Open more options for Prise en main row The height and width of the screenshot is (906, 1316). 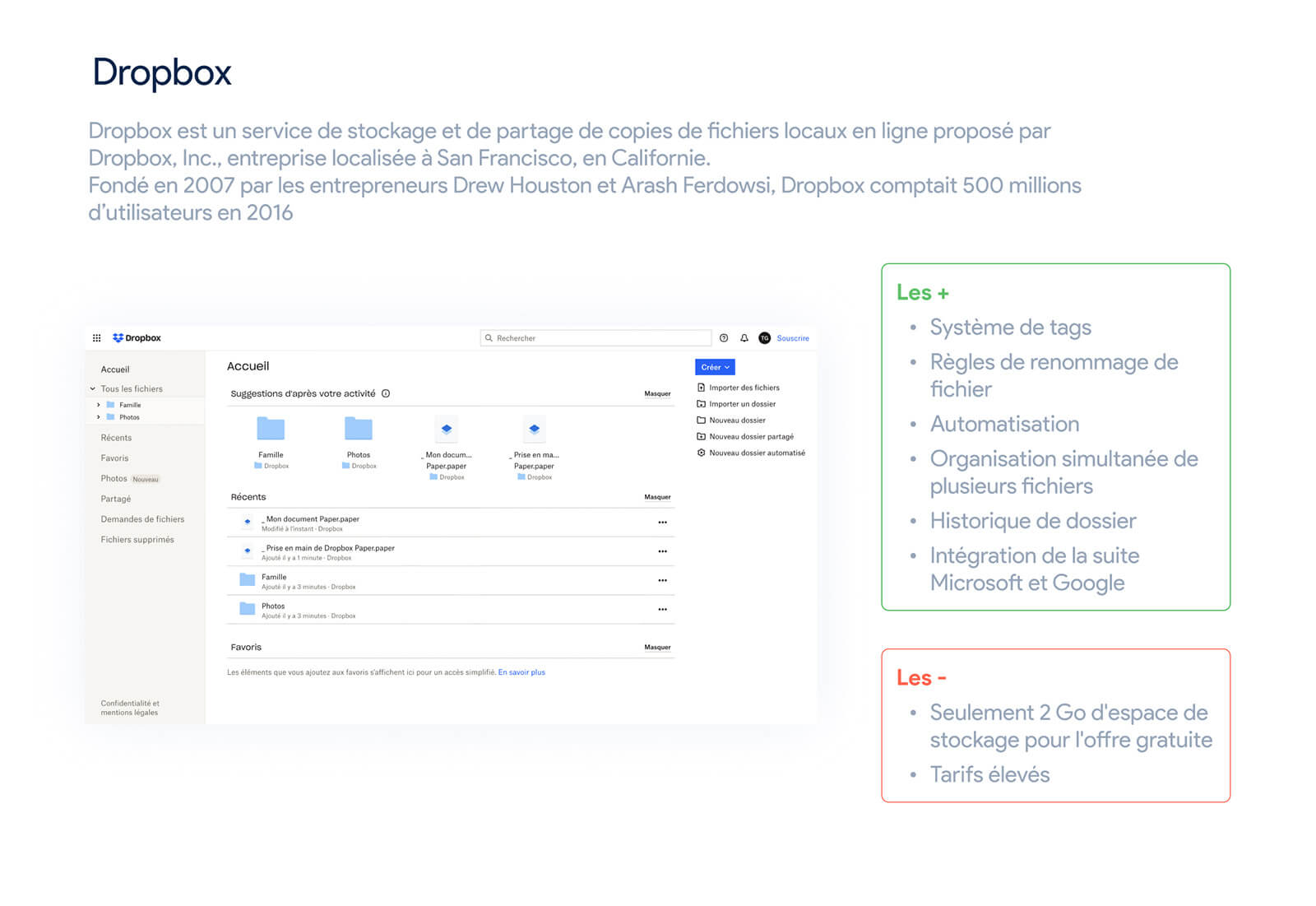(x=662, y=551)
